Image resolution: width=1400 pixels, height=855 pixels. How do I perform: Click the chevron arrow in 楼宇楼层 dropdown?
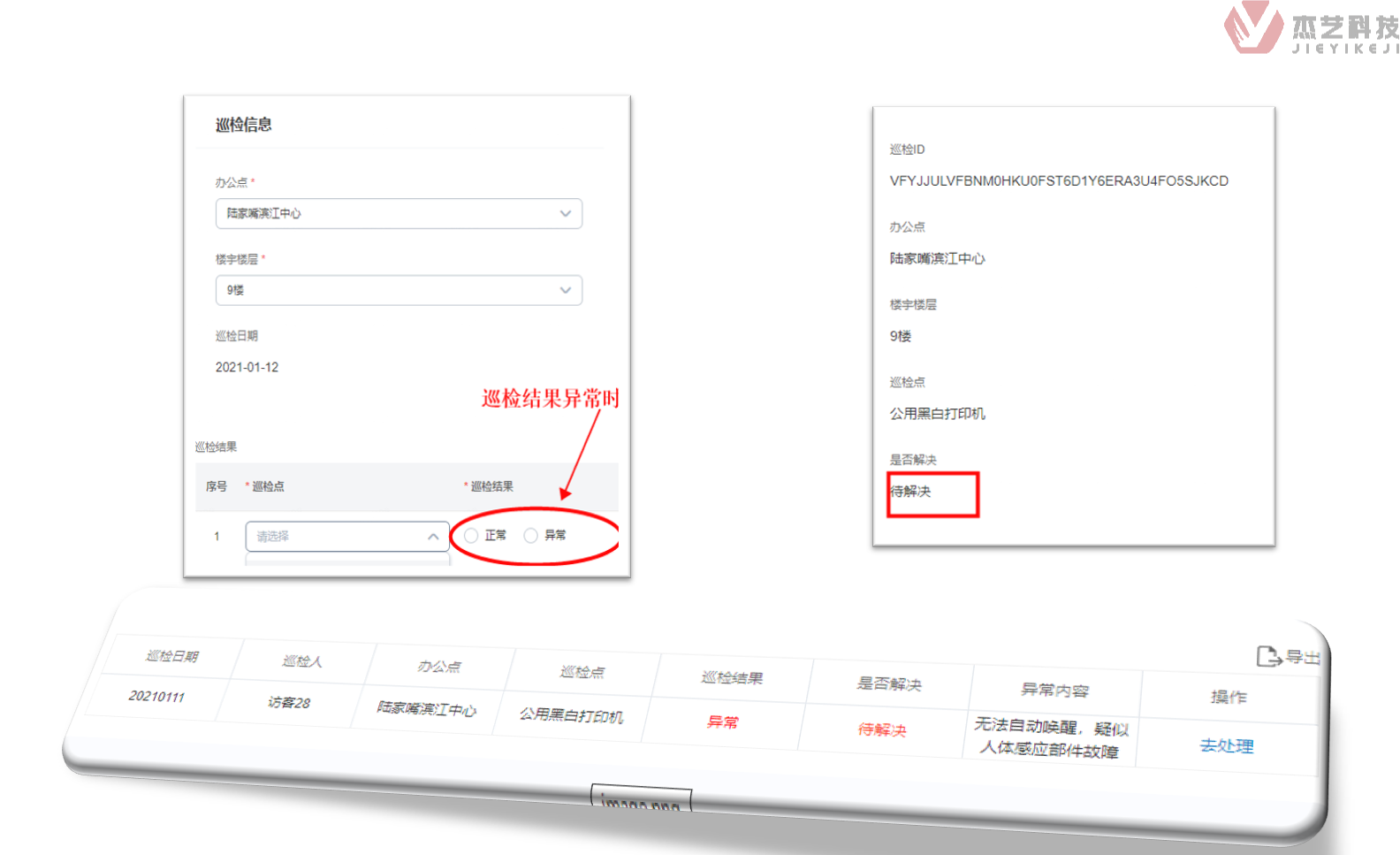coord(566,290)
